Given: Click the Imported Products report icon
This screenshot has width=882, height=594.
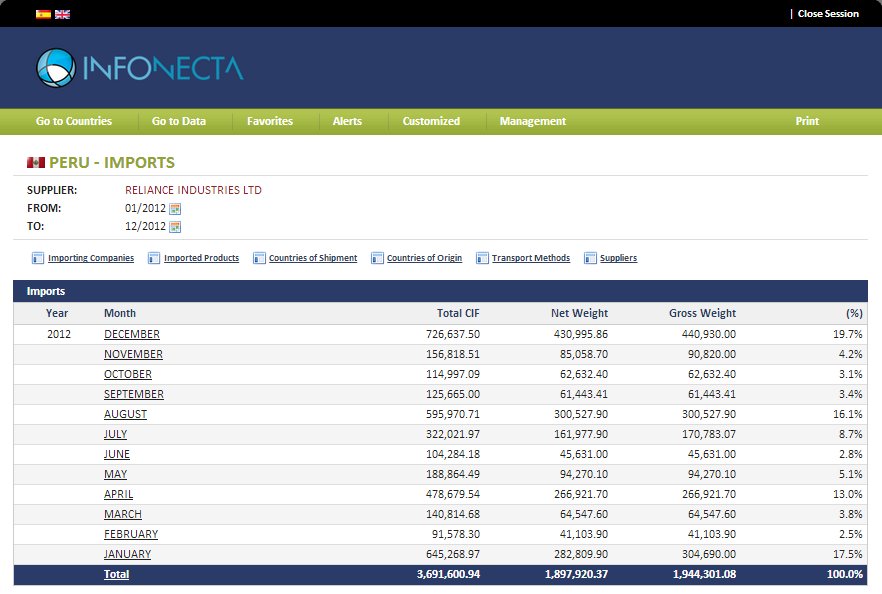Looking at the screenshot, I should (x=154, y=258).
